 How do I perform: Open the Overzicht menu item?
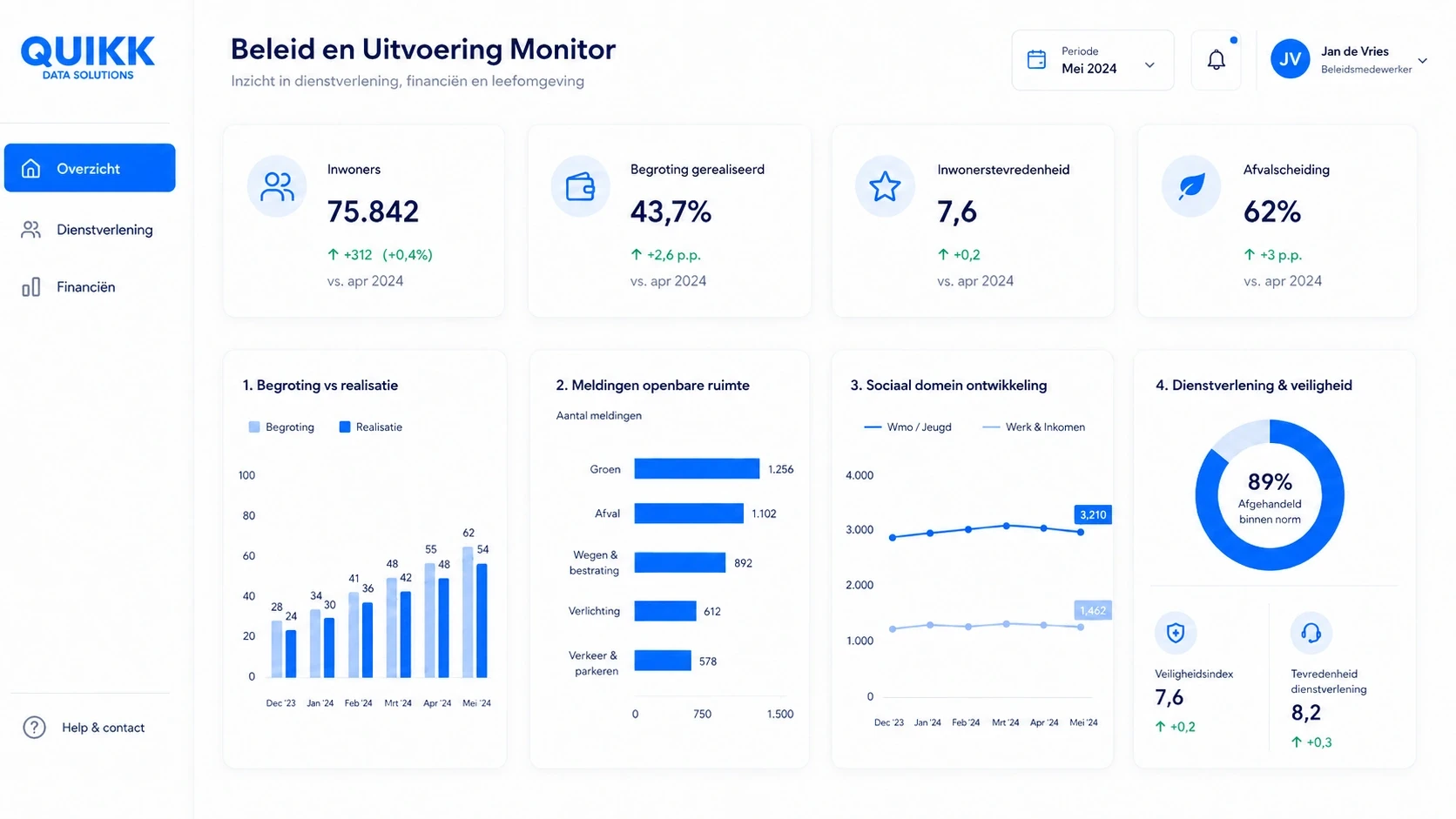tap(90, 168)
